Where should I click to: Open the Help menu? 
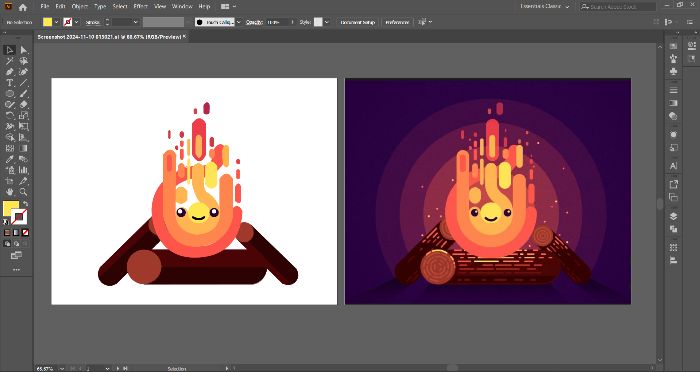204,7
